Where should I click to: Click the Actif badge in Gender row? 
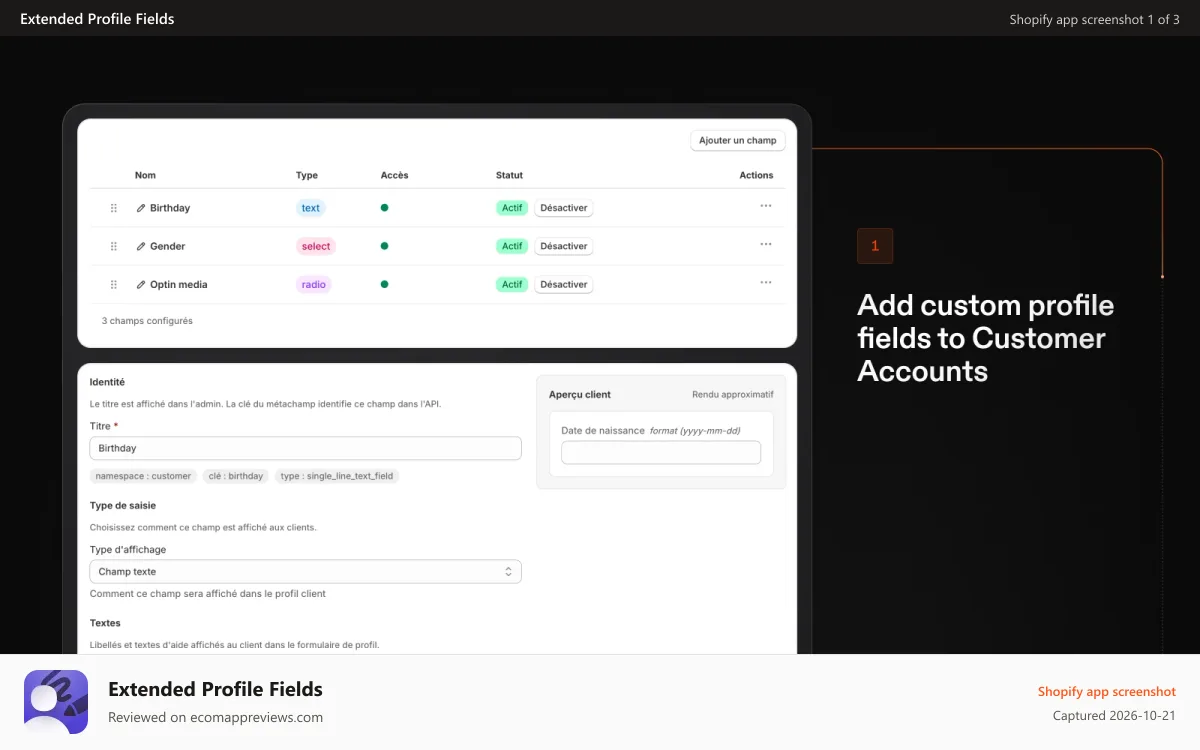[512, 246]
